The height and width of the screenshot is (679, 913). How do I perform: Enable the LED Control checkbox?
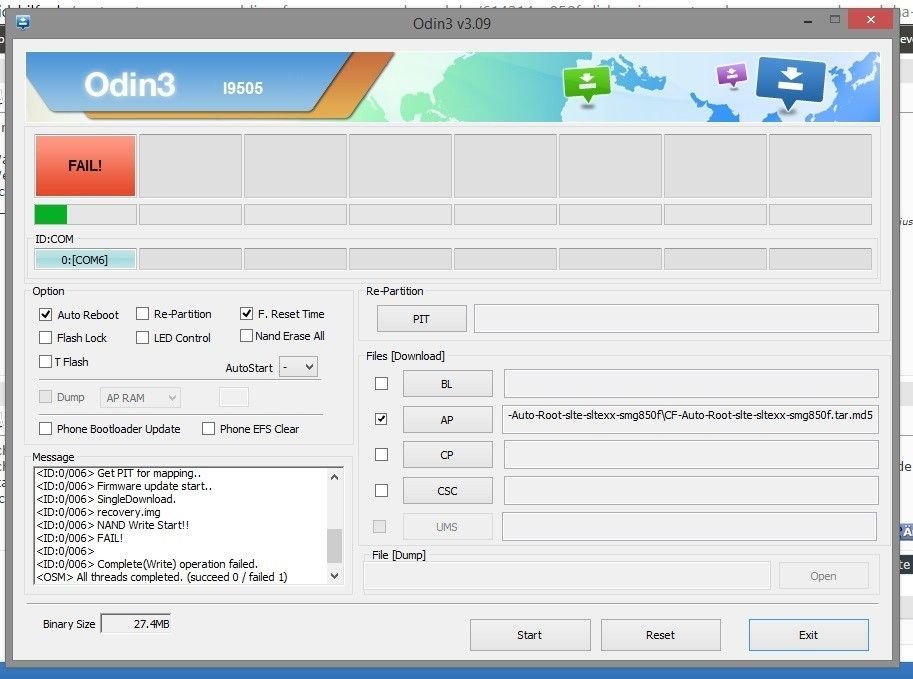142,338
